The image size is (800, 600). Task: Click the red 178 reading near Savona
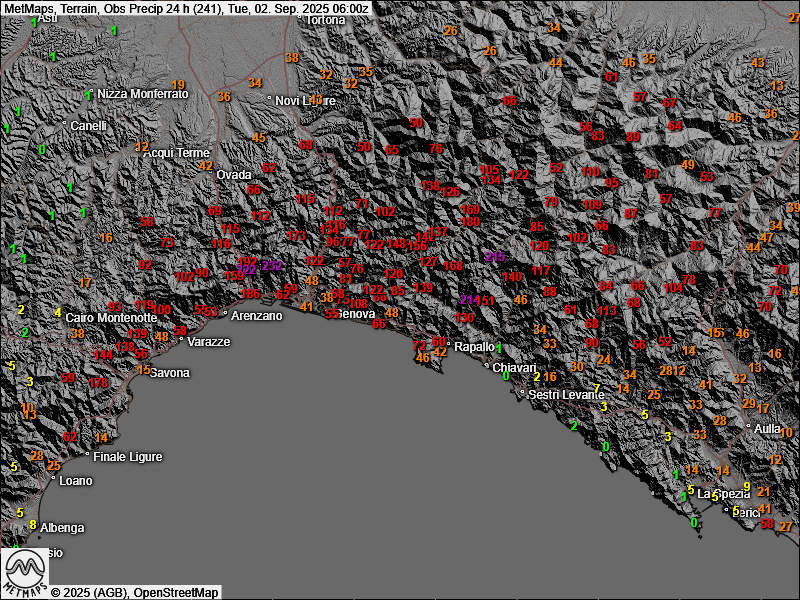pos(98,382)
